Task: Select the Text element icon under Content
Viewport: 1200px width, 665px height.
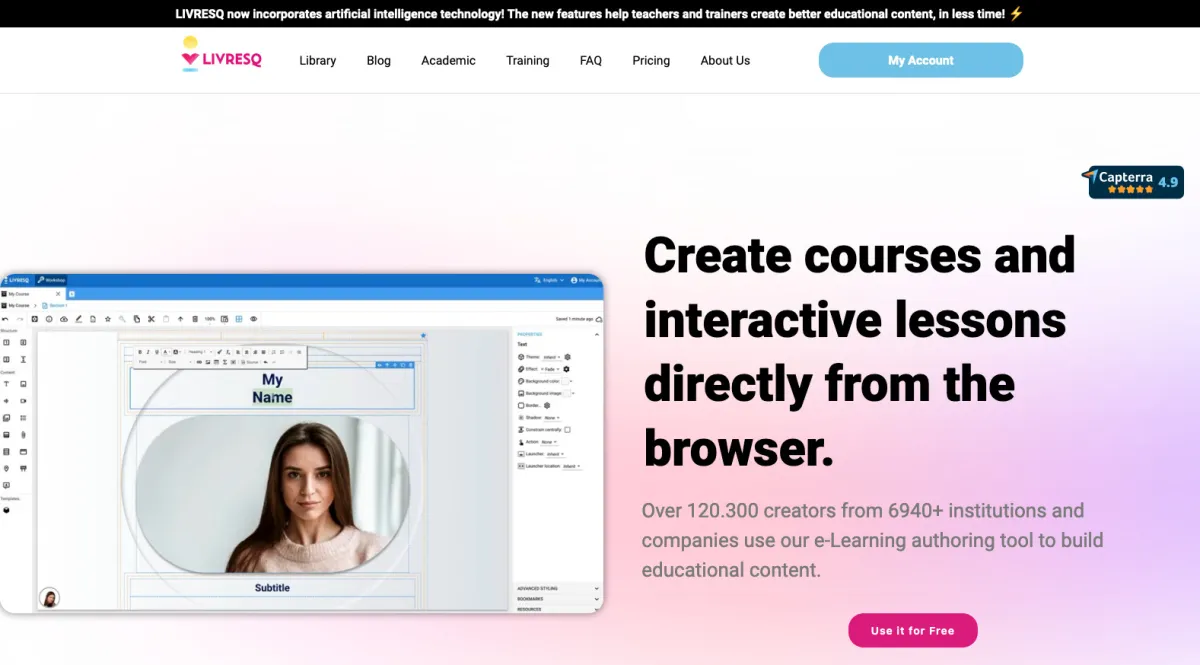Action: click(x=6, y=384)
